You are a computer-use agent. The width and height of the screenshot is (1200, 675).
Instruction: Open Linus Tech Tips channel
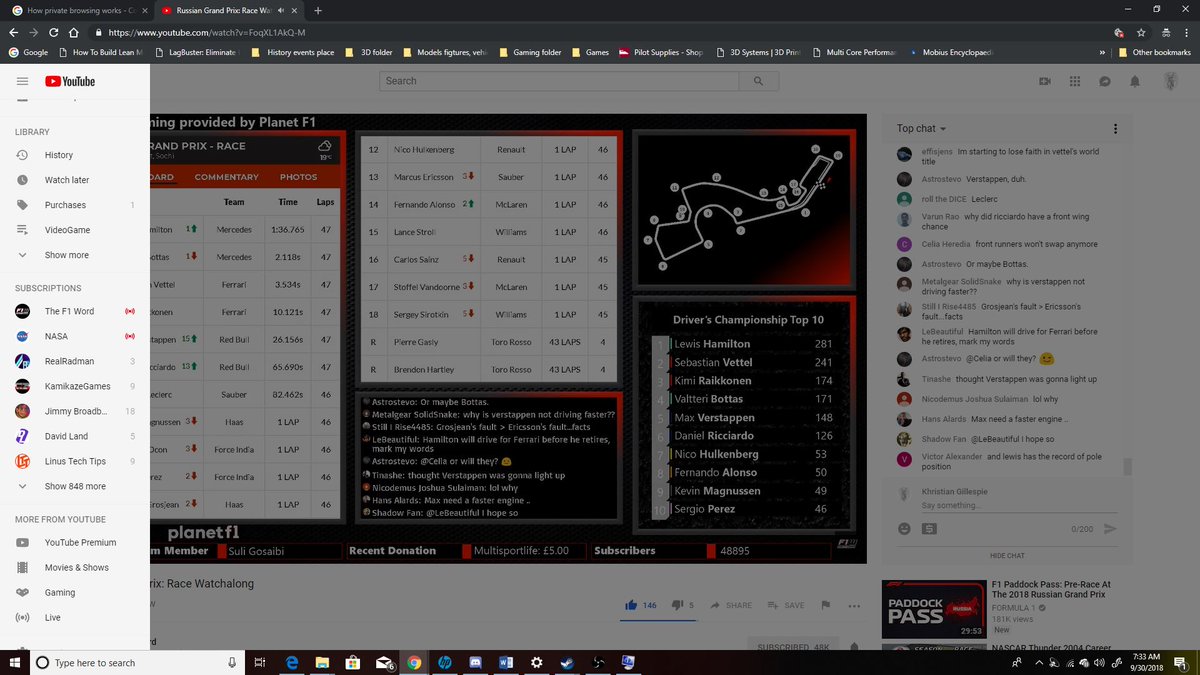tap(75, 461)
